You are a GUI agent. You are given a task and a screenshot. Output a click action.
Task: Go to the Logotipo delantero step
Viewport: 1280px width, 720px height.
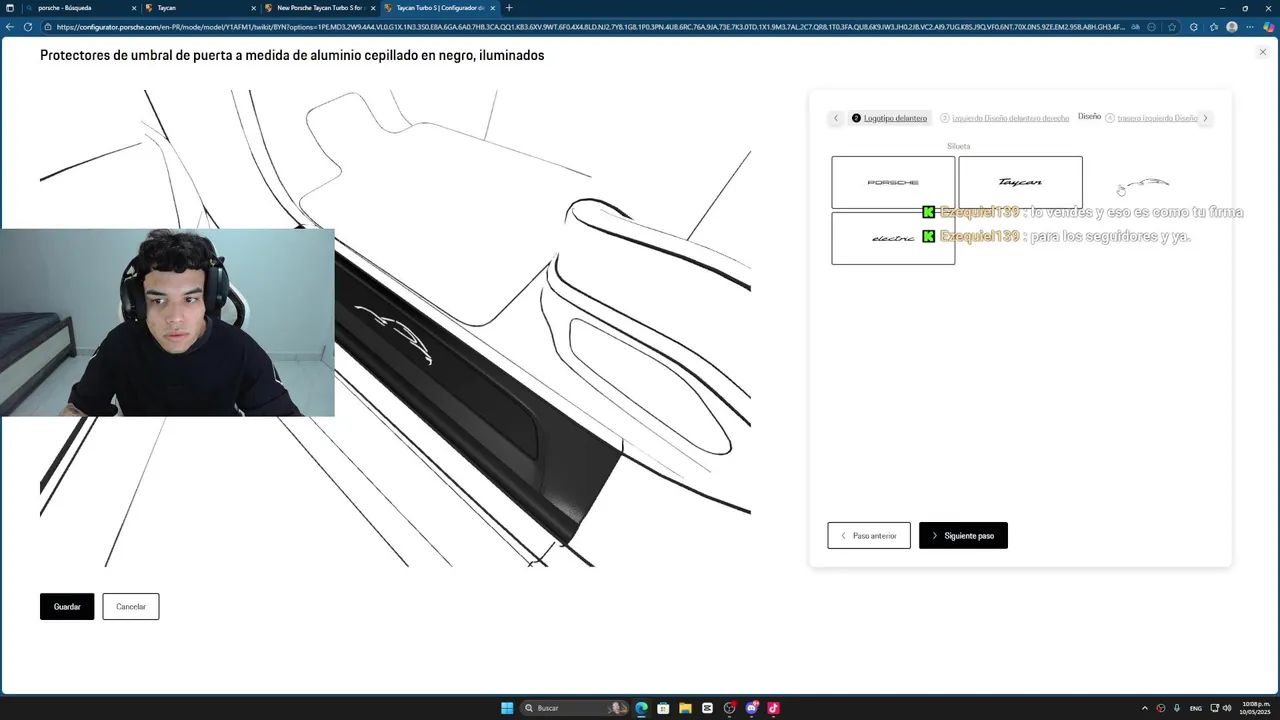pos(889,118)
